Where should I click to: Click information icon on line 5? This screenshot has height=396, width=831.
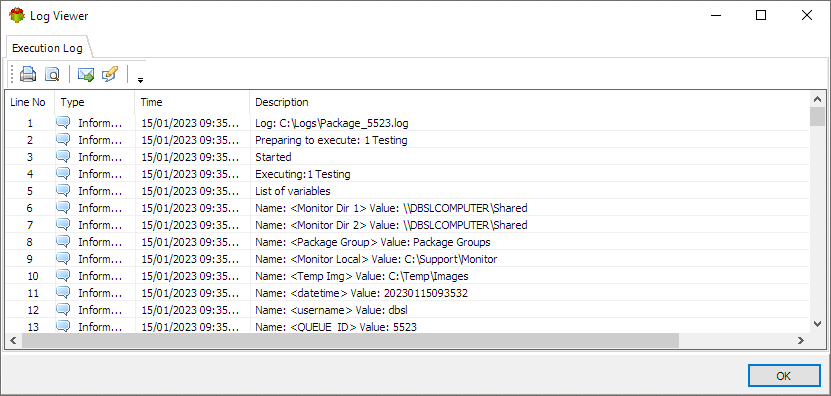63,191
